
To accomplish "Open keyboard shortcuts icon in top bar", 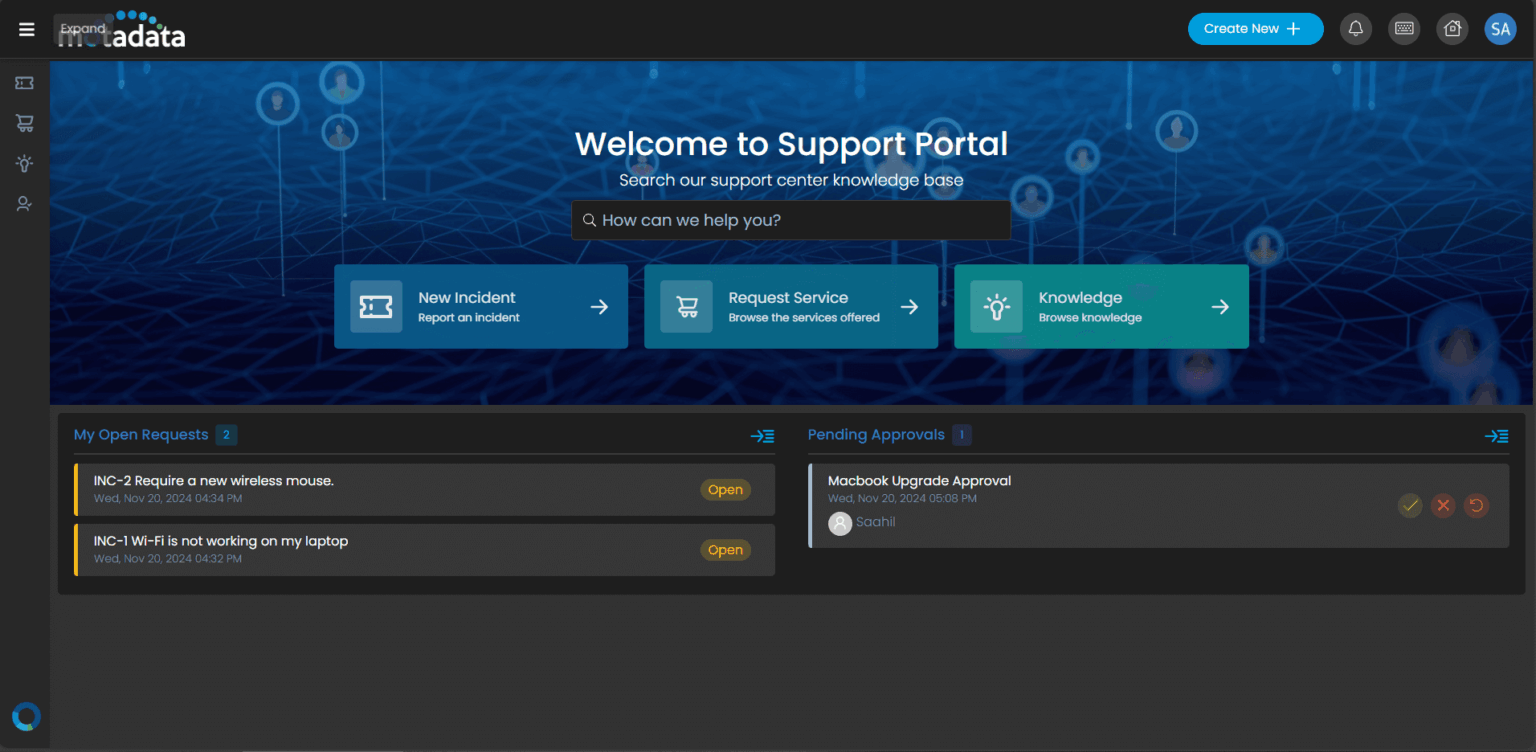I will (x=1403, y=28).
